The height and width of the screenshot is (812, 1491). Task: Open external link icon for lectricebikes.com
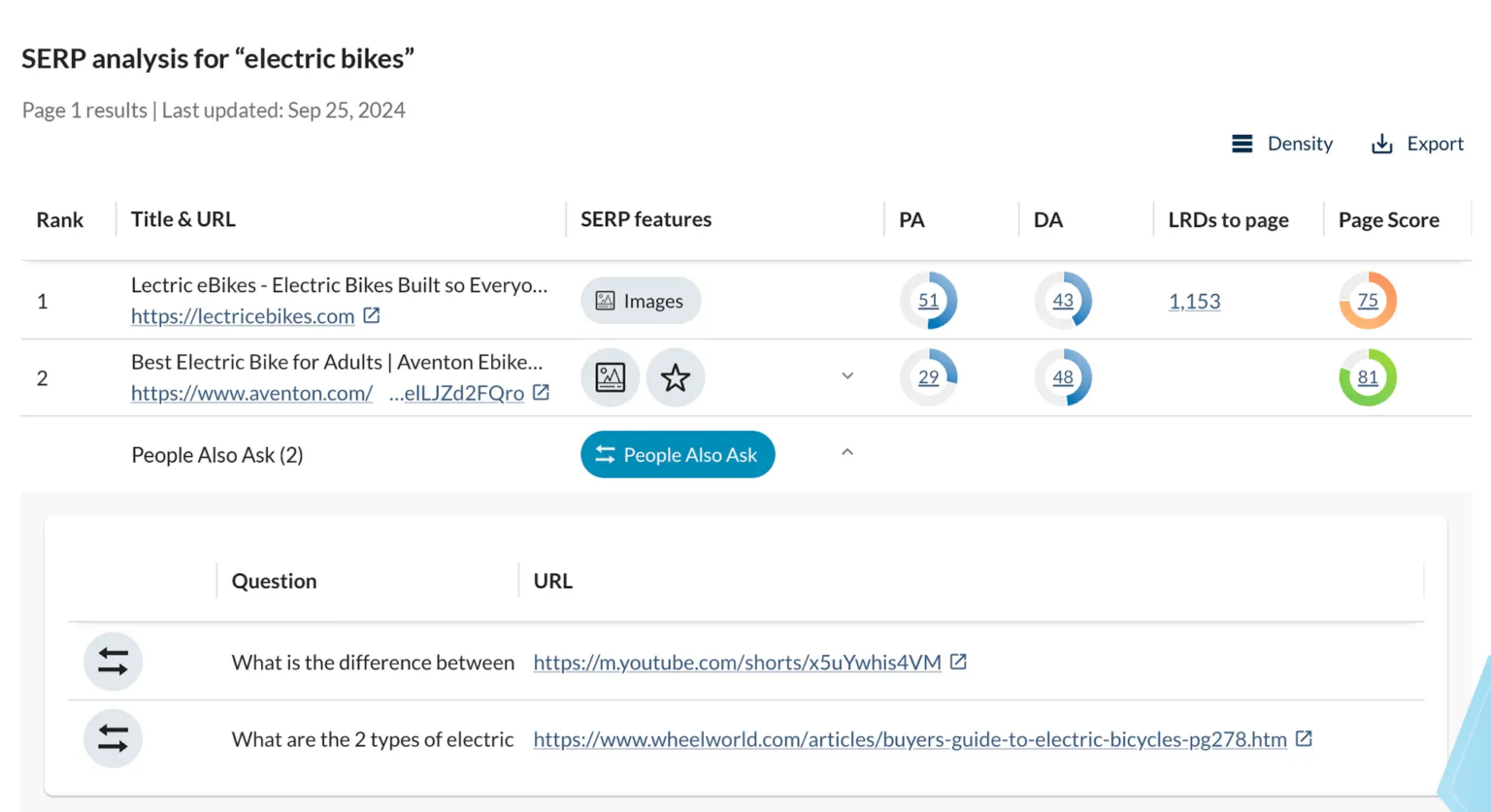[x=372, y=315]
